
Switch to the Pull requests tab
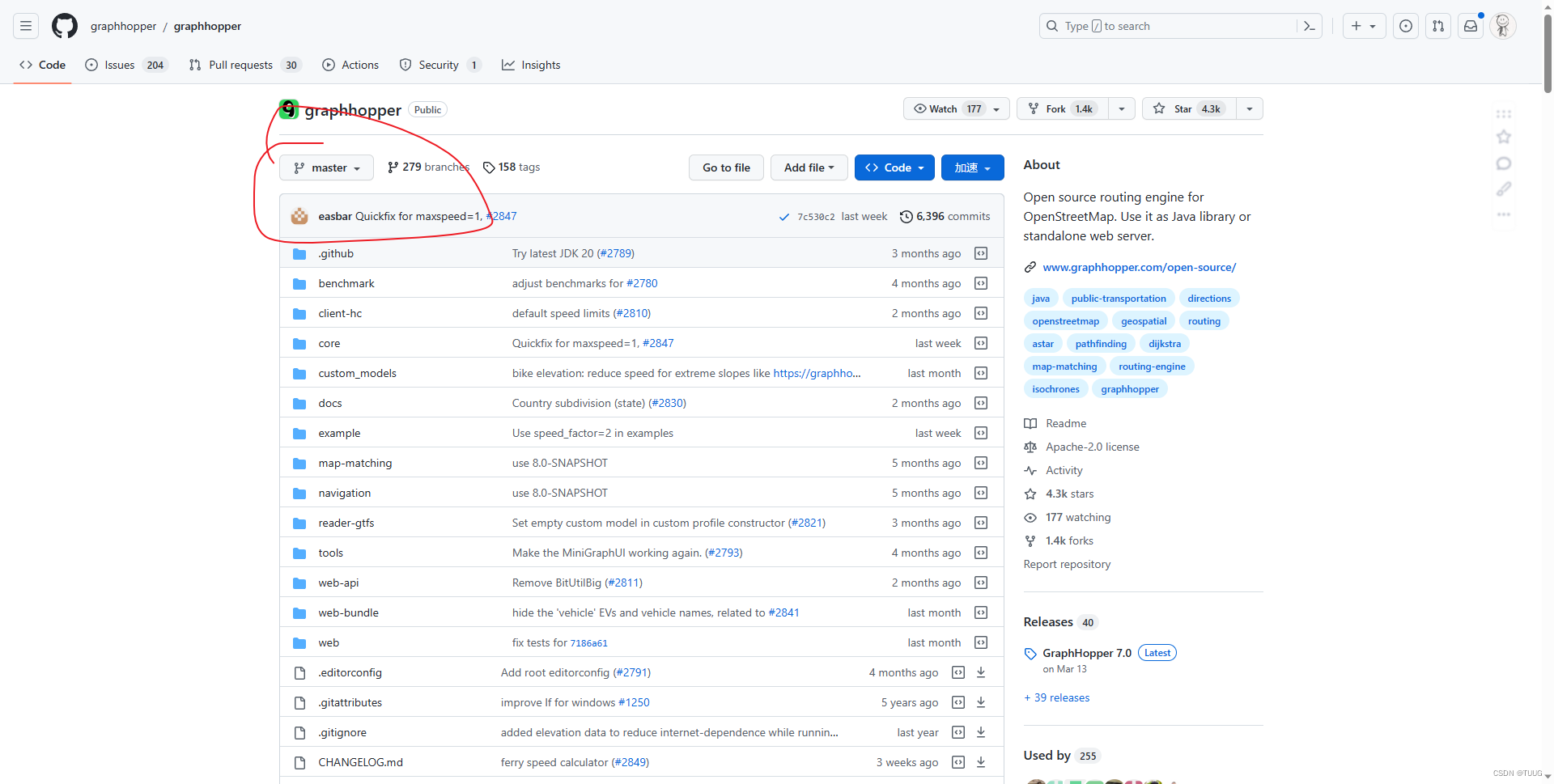[x=244, y=65]
